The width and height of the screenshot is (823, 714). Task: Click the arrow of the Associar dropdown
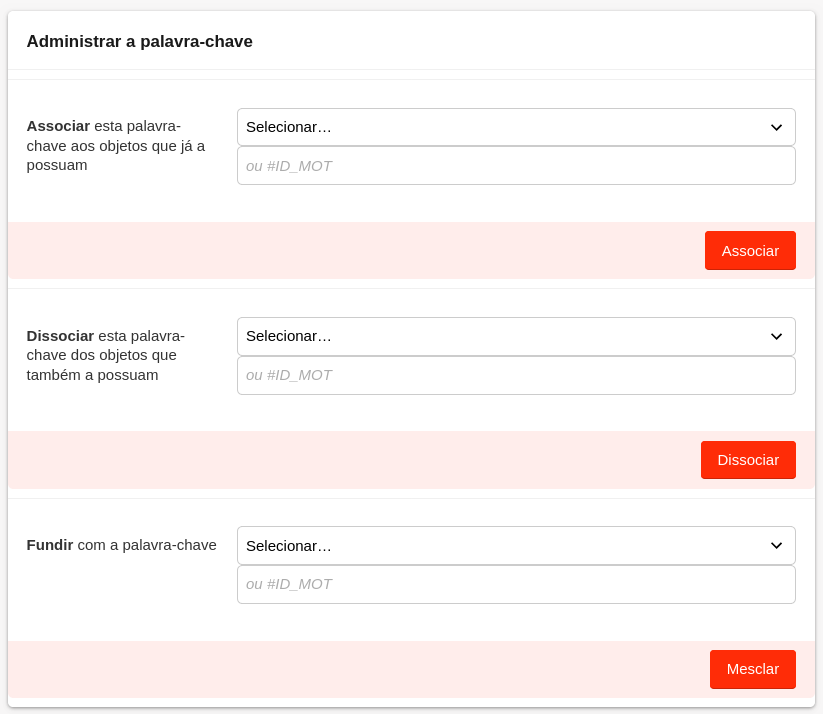pyautogui.click(x=776, y=127)
